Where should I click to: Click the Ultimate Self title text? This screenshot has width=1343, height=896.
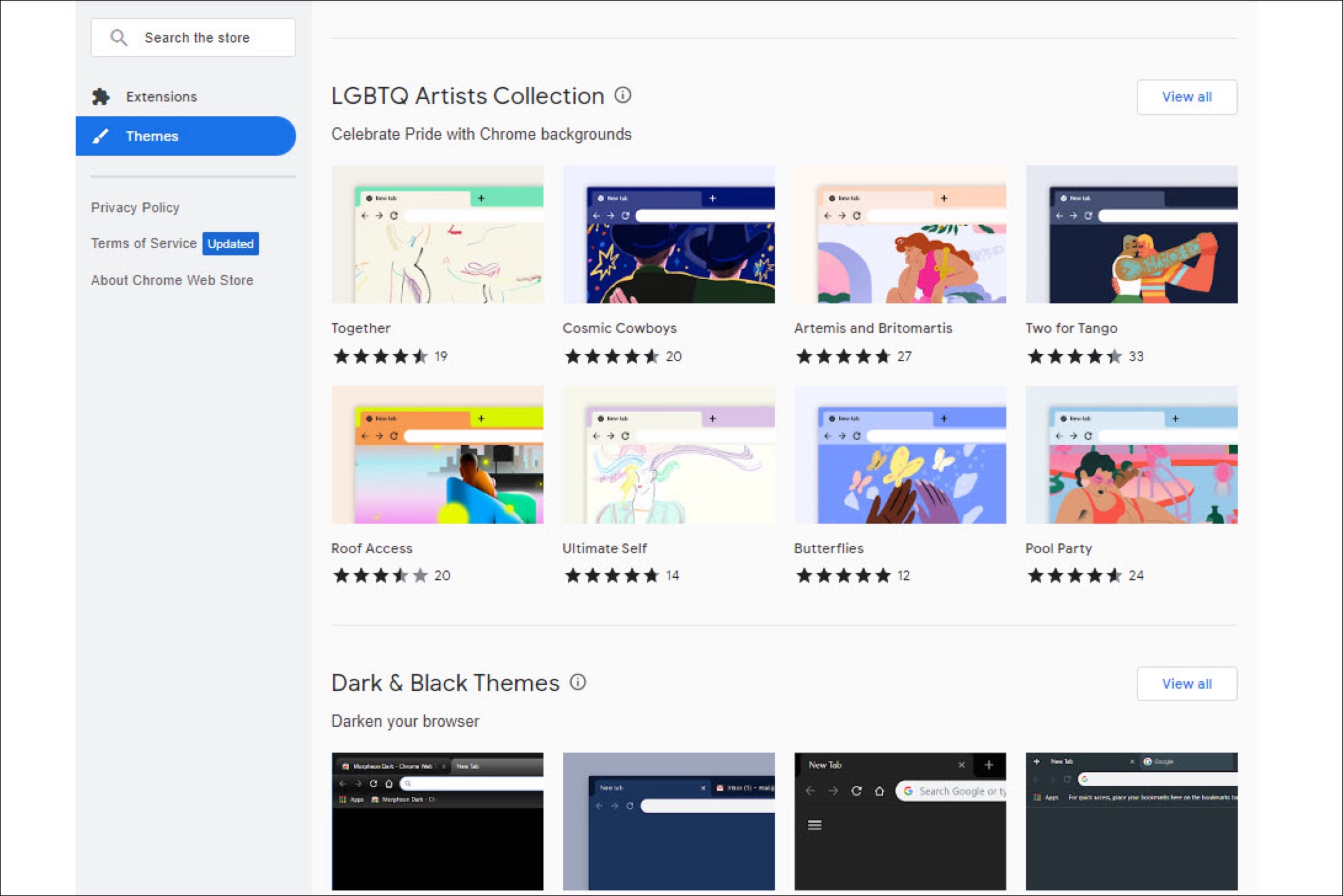coord(604,548)
